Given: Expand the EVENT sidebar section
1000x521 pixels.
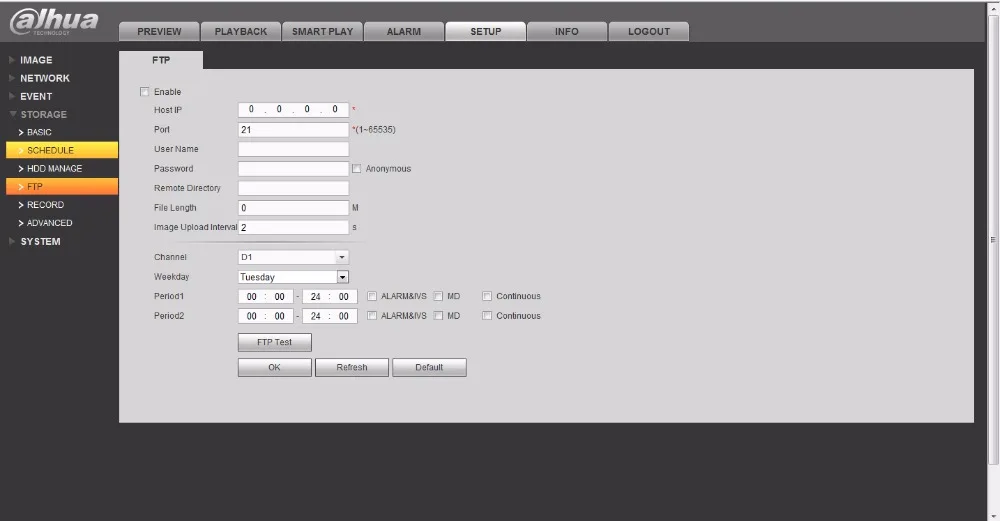Looking at the screenshot, I should click(36, 96).
